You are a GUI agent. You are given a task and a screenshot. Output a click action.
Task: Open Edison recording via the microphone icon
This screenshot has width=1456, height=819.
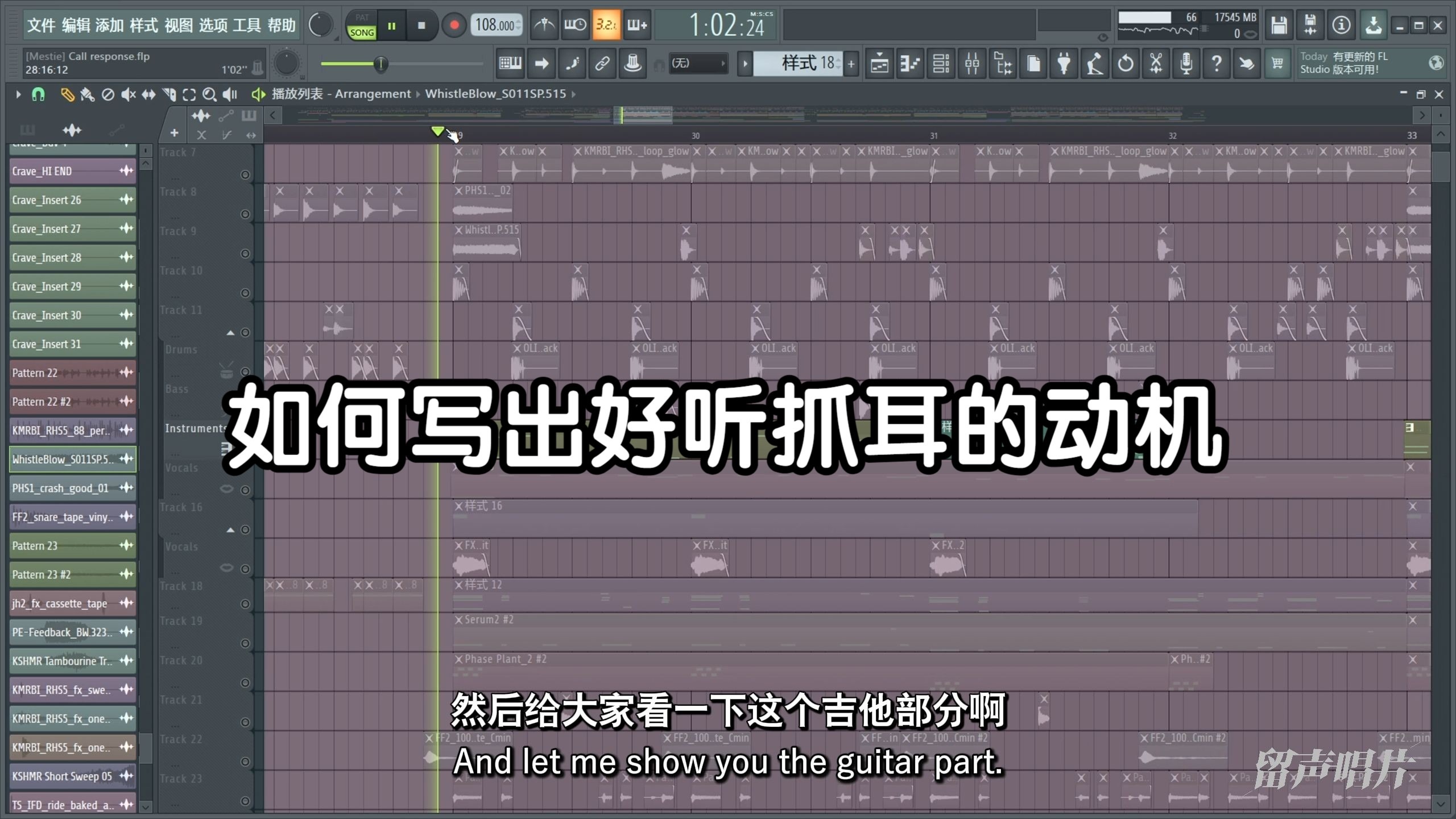pos(1187,63)
